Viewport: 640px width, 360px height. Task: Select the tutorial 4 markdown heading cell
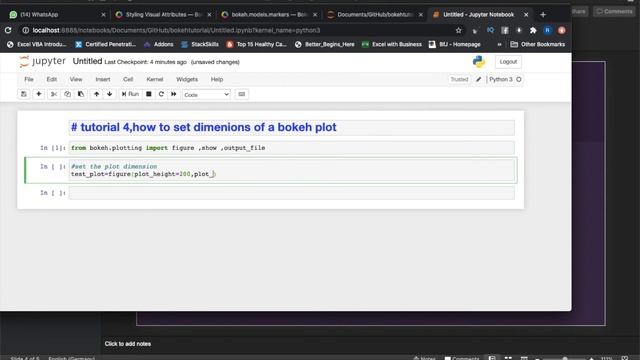(292, 127)
